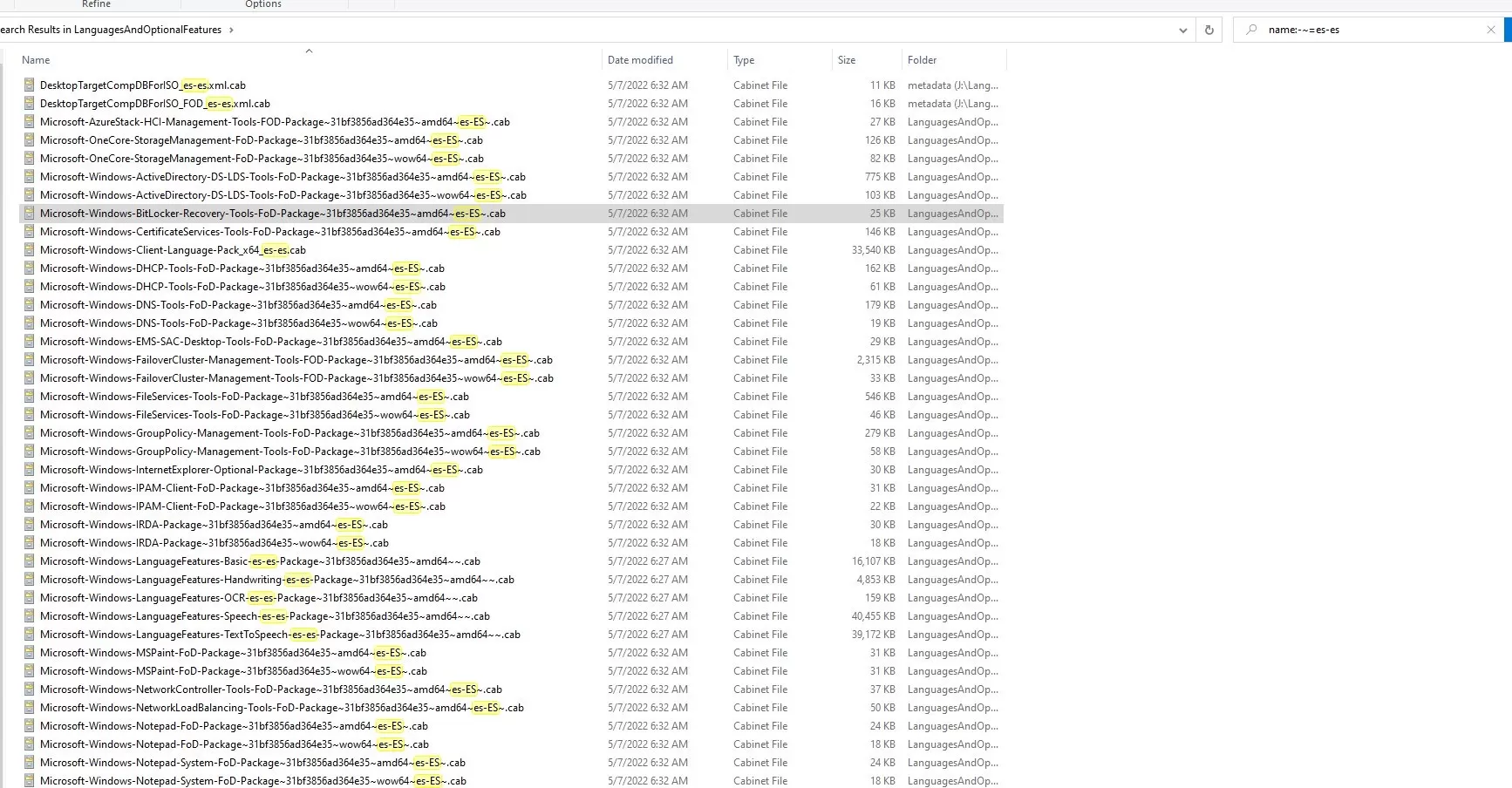Screen dimensions: 1512x788
Task: Open the address bar history dropdown
Action: [x=1182, y=30]
